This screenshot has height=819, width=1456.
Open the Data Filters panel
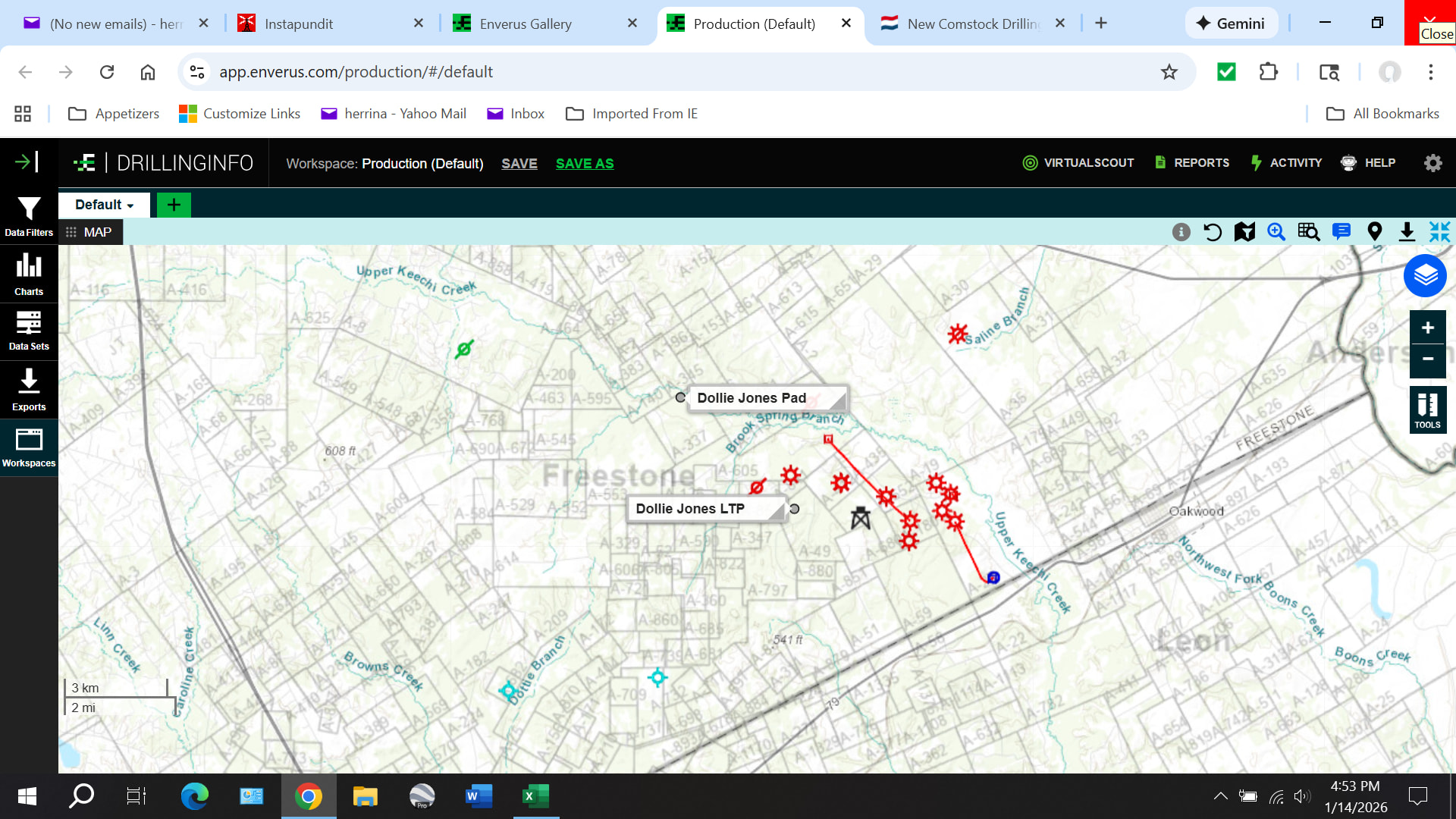pyautogui.click(x=29, y=216)
